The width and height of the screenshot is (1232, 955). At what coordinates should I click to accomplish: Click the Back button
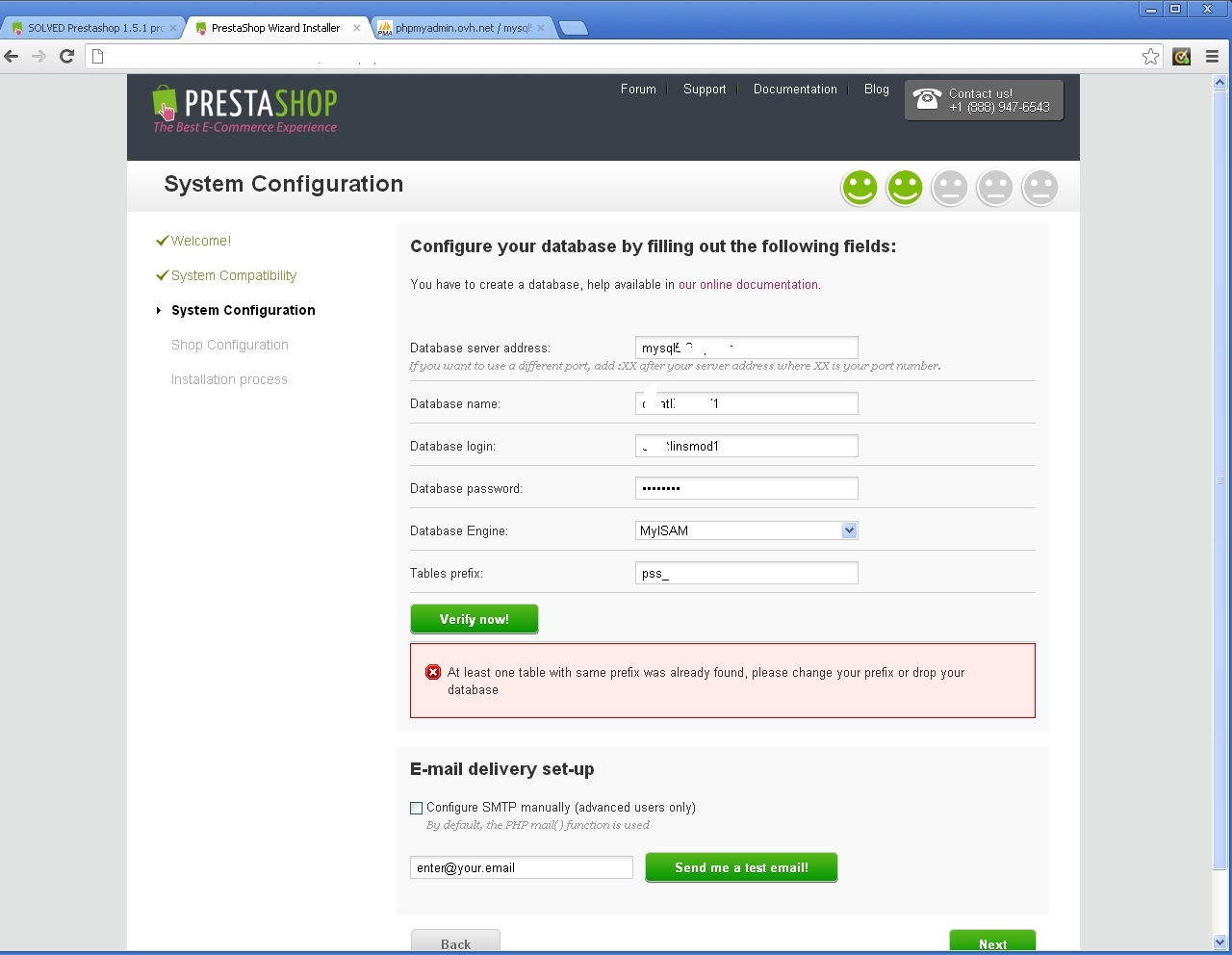455,942
